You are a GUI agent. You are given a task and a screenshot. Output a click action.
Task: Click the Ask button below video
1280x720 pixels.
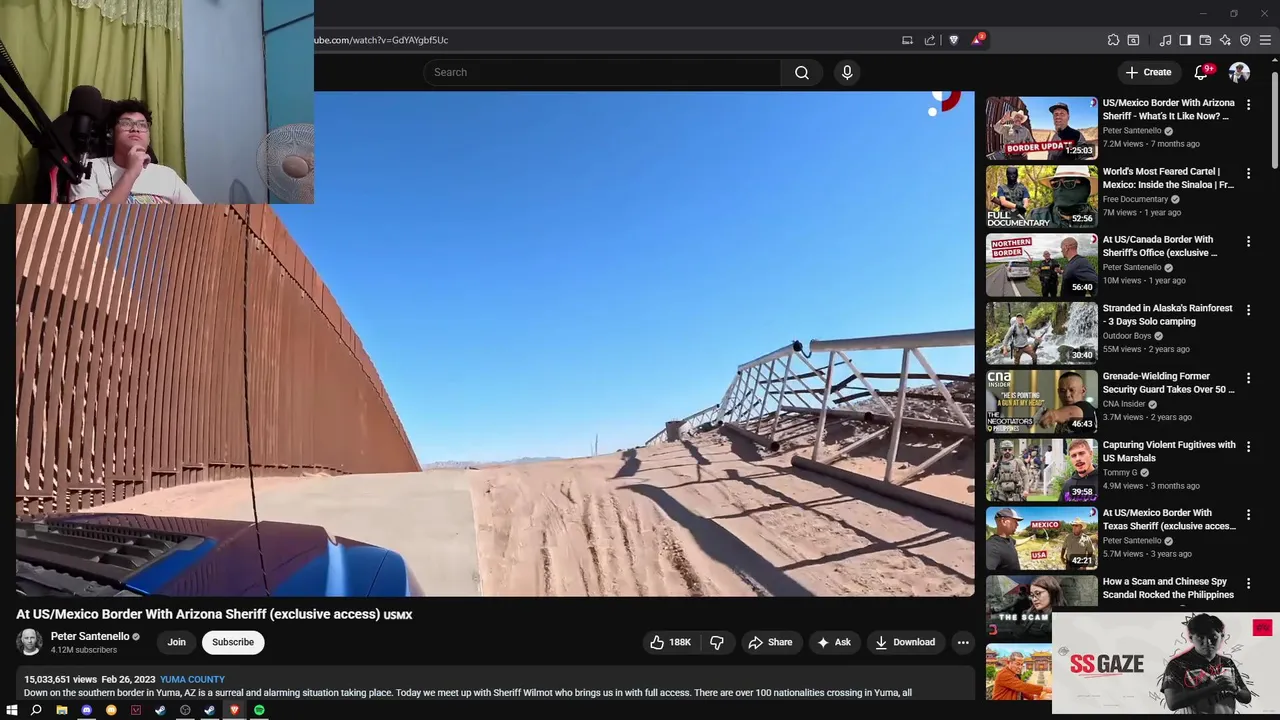pyautogui.click(x=834, y=642)
